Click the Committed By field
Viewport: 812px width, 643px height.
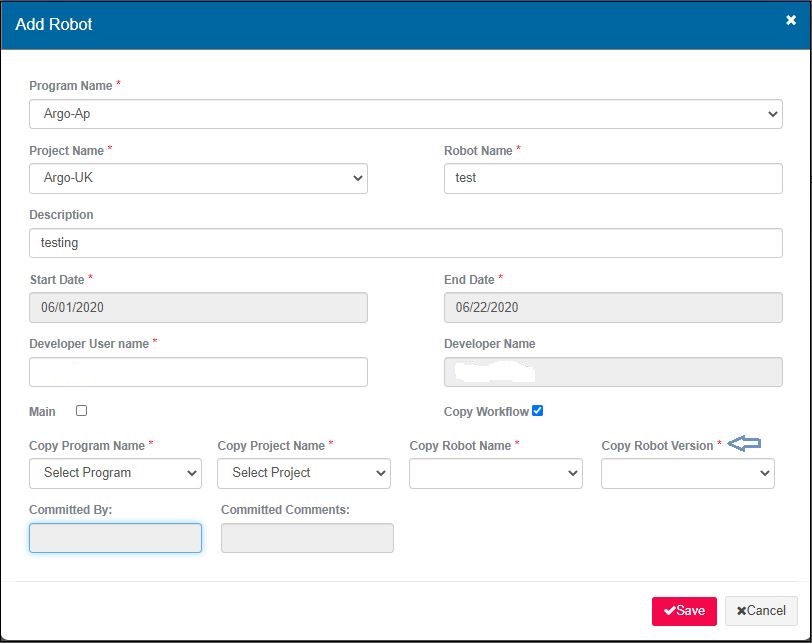tap(115, 538)
